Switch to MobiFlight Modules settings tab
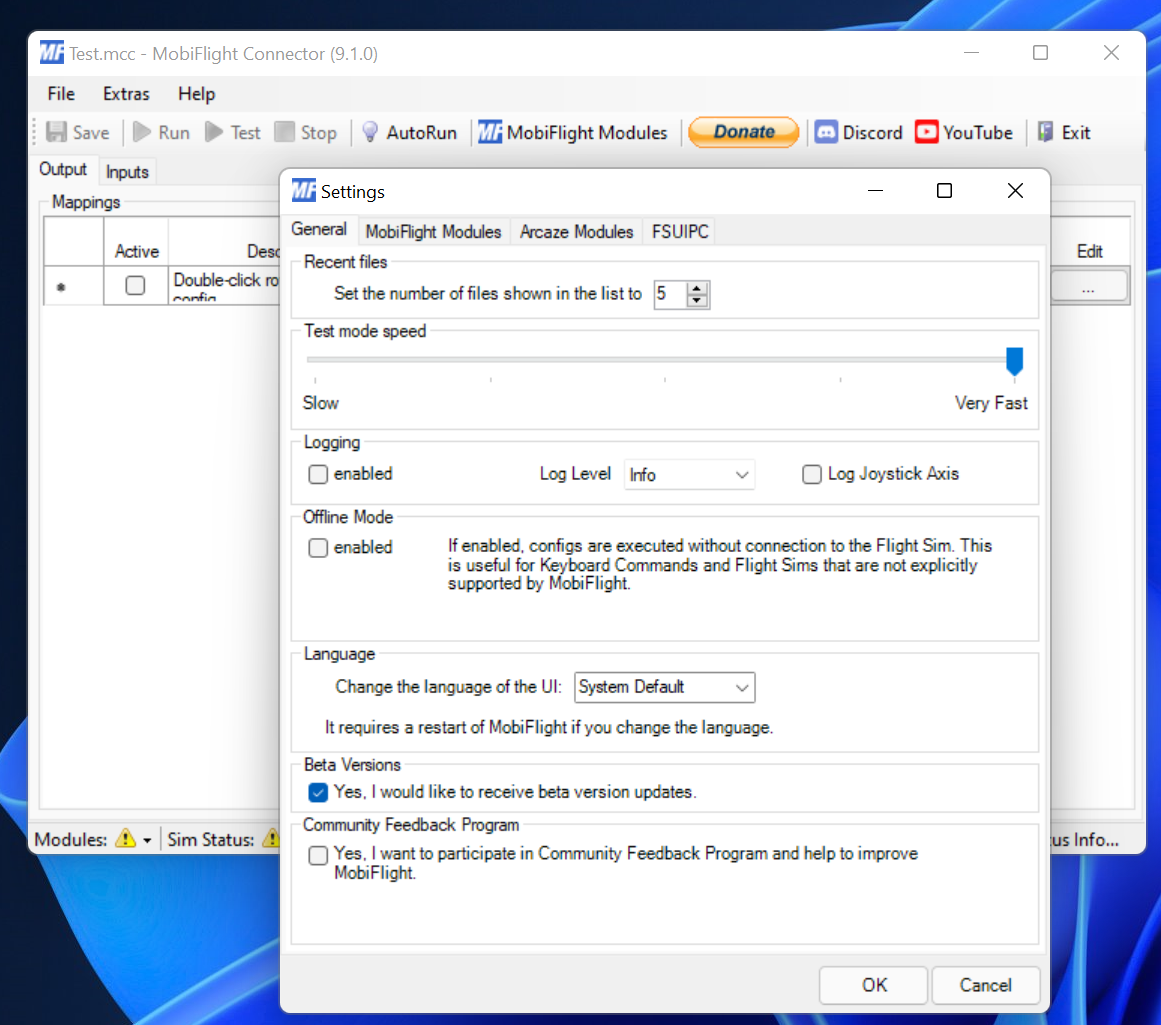Image resolution: width=1161 pixels, height=1025 pixels. pyautogui.click(x=433, y=232)
